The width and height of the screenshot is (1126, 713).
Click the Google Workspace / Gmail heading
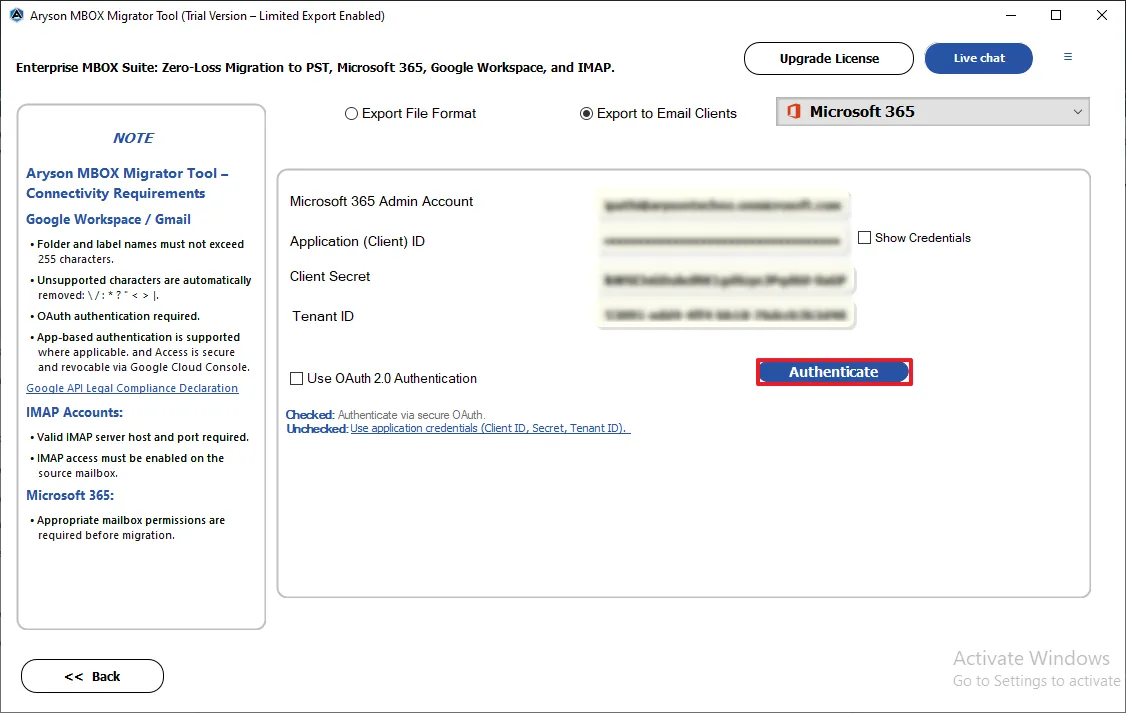click(x=108, y=219)
